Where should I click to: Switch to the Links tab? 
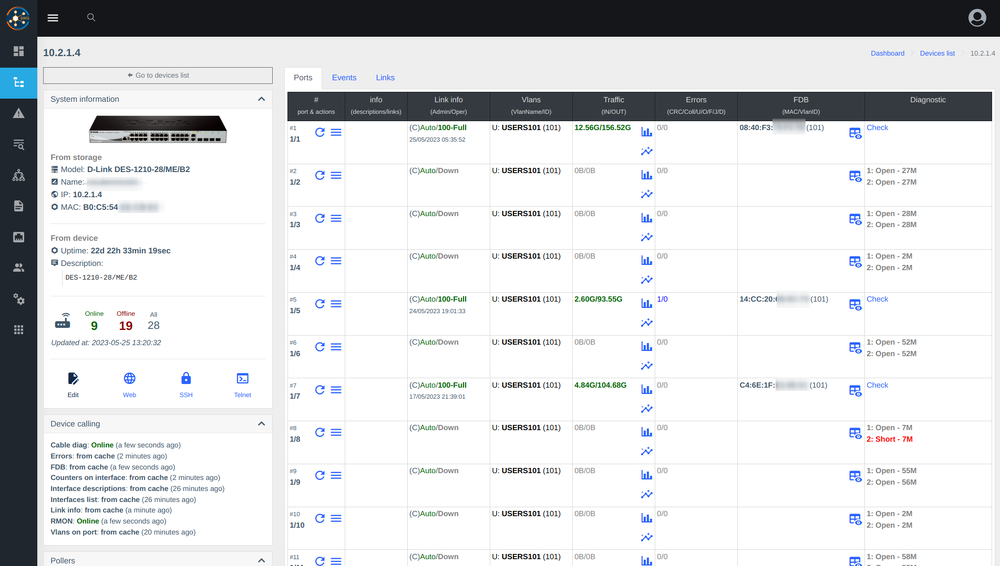click(x=385, y=77)
